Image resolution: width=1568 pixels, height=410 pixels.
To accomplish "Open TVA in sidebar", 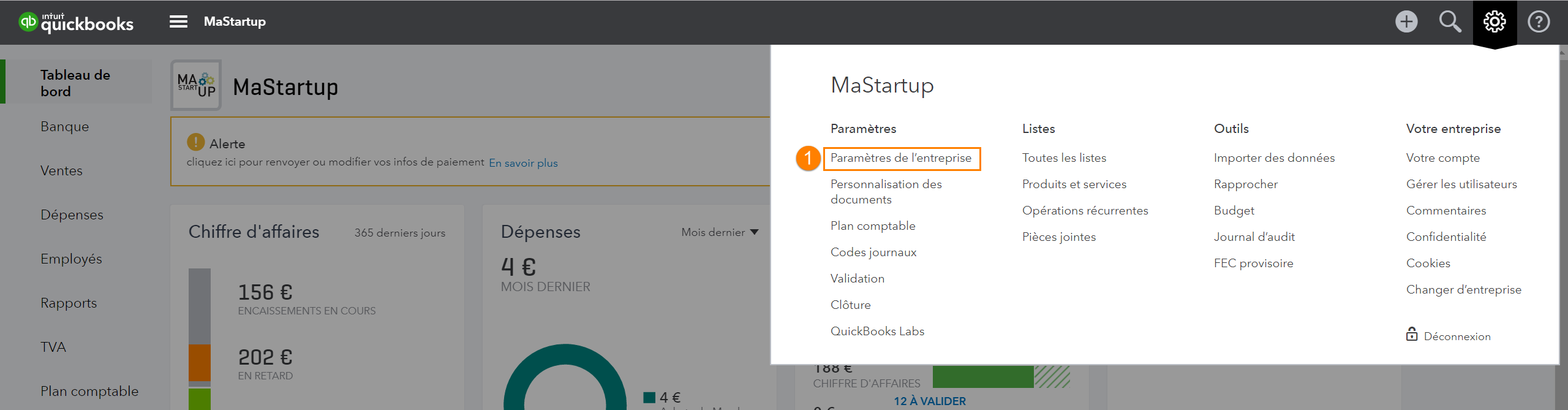I will (53, 347).
